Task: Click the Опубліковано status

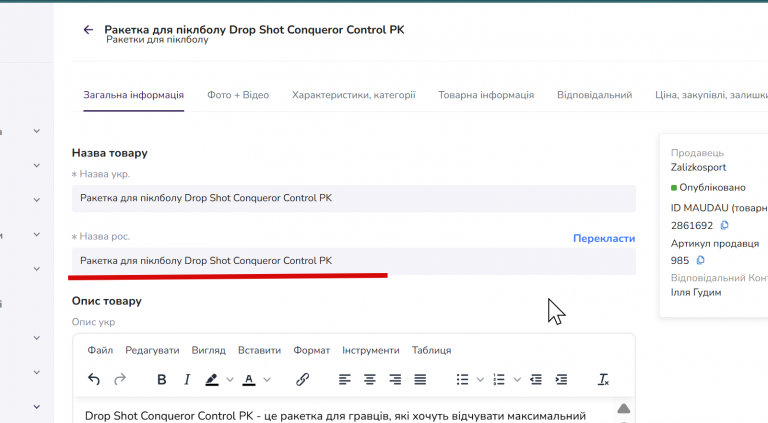Action: (708, 188)
